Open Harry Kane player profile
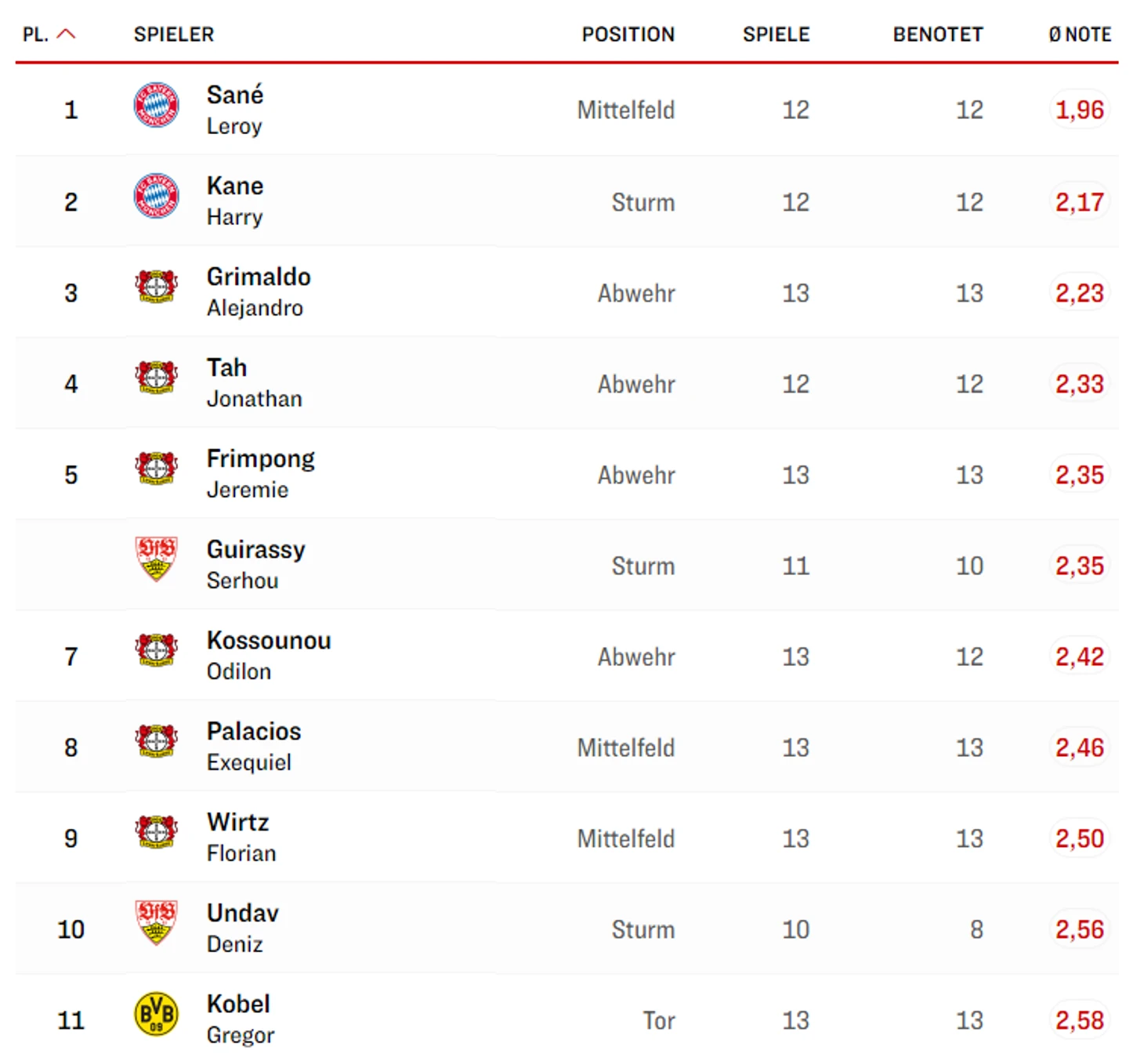Screen dimensions: 1144x1064 pyautogui.click(x=235, y=201)
